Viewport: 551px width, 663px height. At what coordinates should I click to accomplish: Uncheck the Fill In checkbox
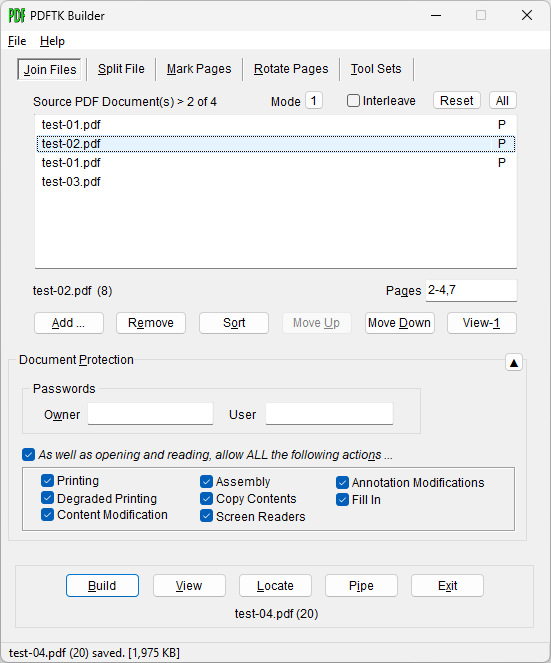(x=343, y=499)
